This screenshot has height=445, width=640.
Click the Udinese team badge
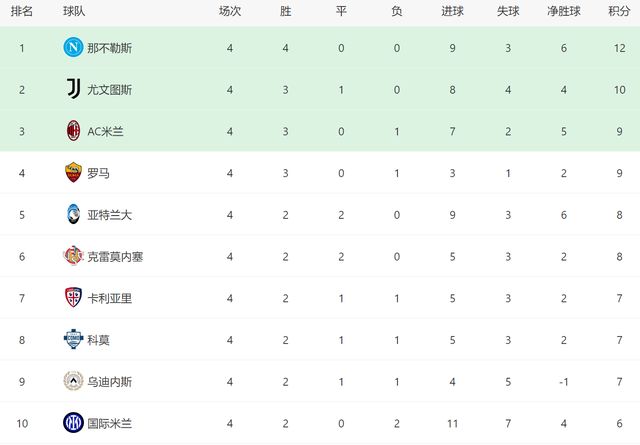tap(72, 381)
